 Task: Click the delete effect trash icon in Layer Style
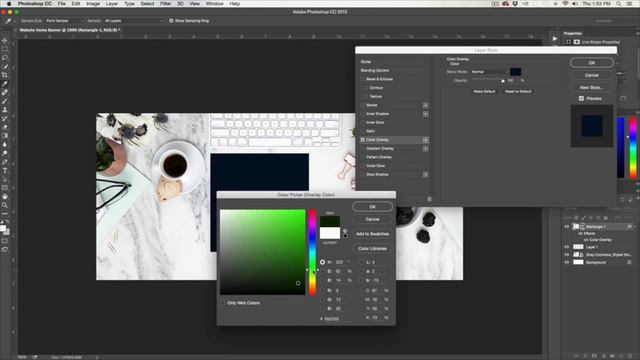pyautogui.click(x=429, y=199)
